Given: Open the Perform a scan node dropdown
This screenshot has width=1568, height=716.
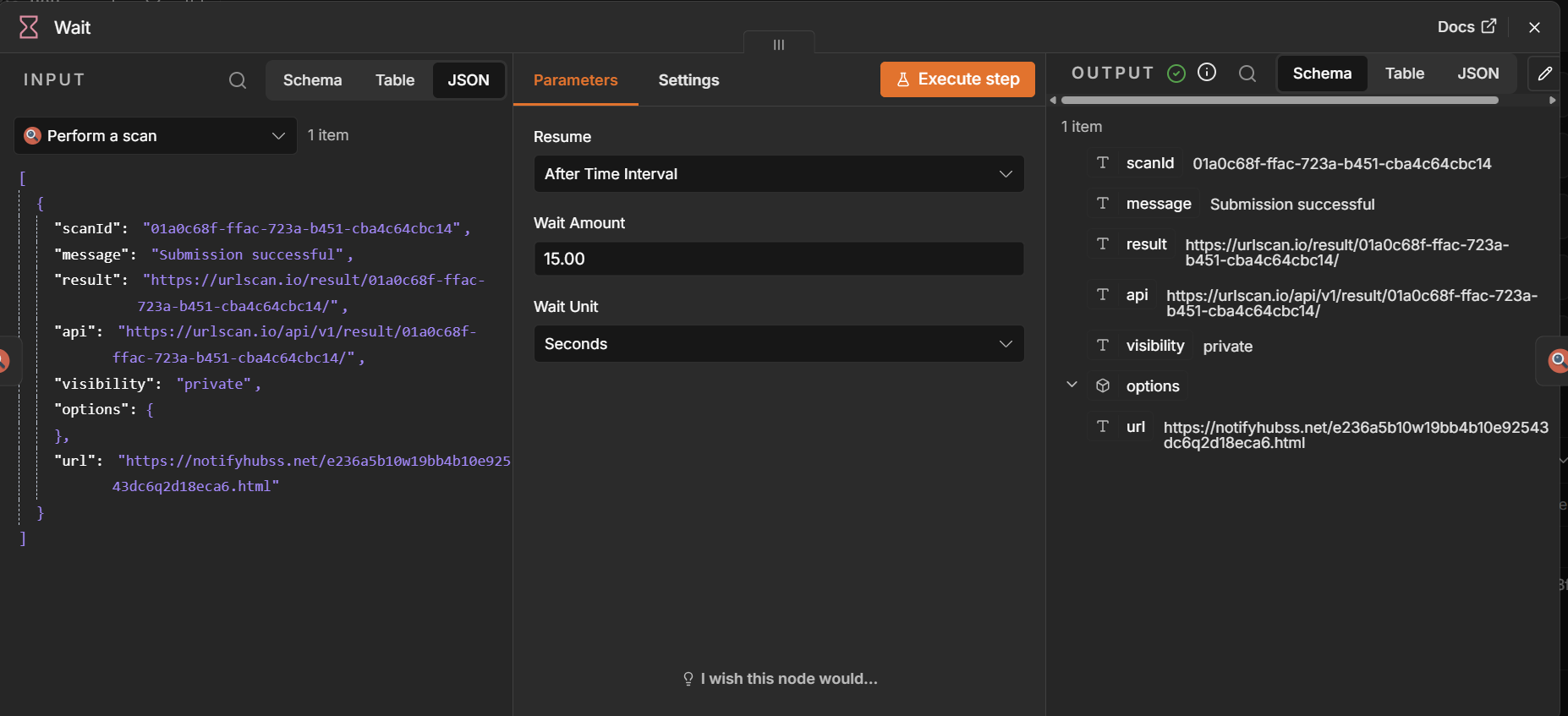Looking at the screenshot, I should click(x=156, y=136).
